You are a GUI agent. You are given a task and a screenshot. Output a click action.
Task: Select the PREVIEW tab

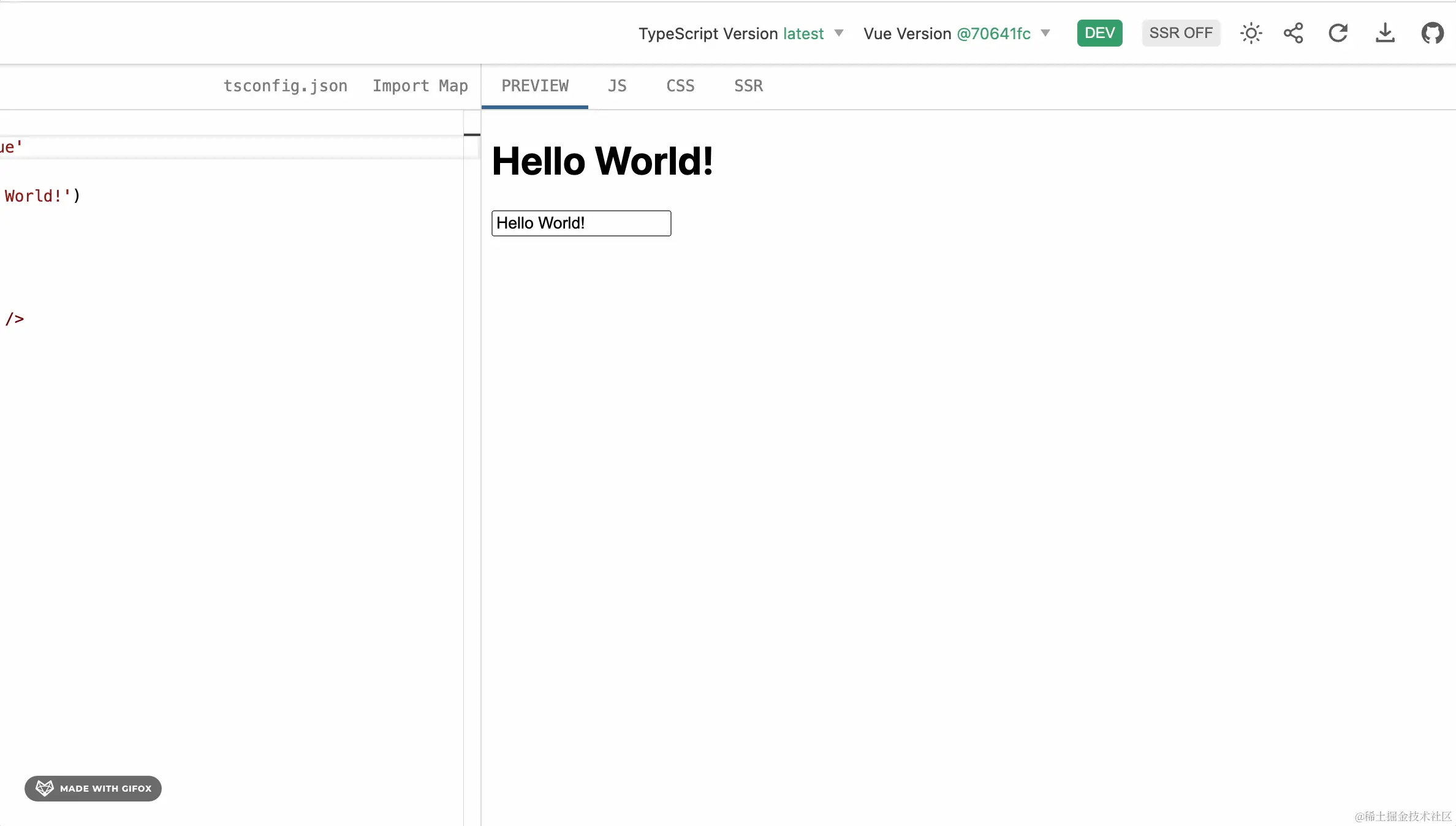coord(535,86)
